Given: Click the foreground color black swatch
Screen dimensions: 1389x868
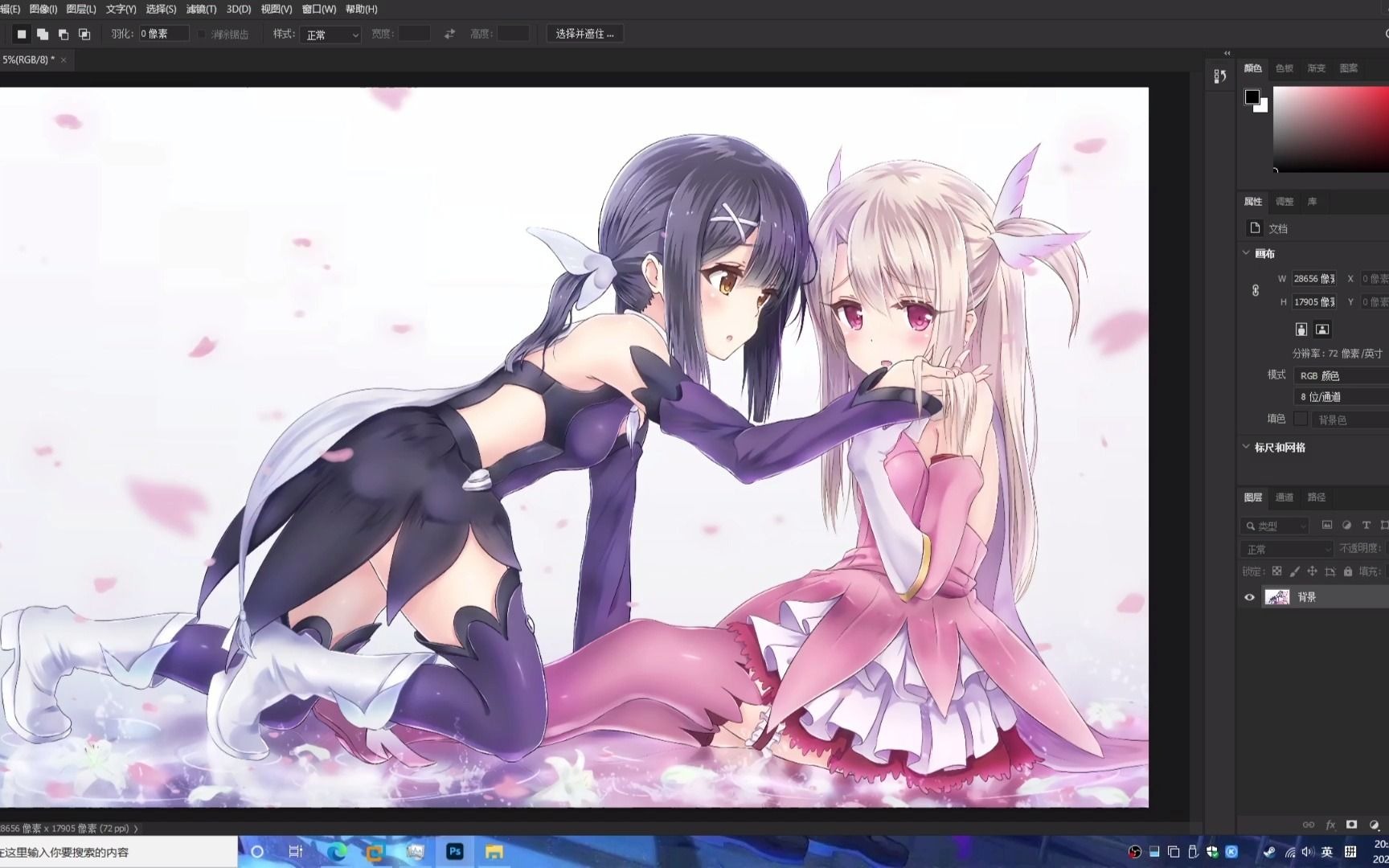Looking at the screenshot, I should [x=1252, y=96].
